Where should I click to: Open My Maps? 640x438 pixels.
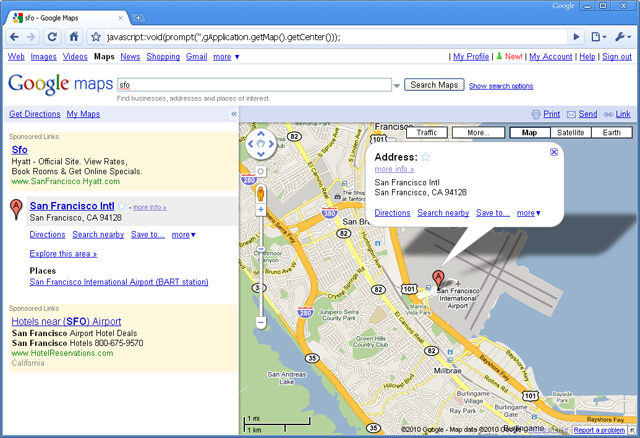coord(83,114)
